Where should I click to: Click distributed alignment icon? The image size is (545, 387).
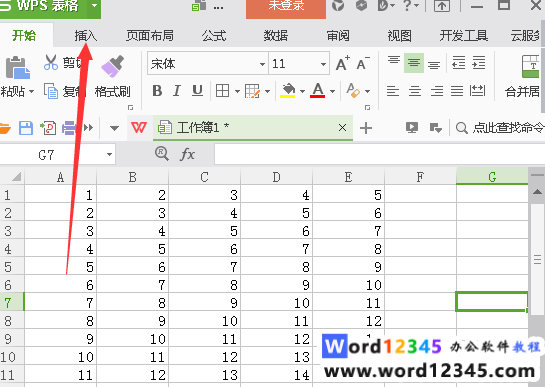[477, 91]
